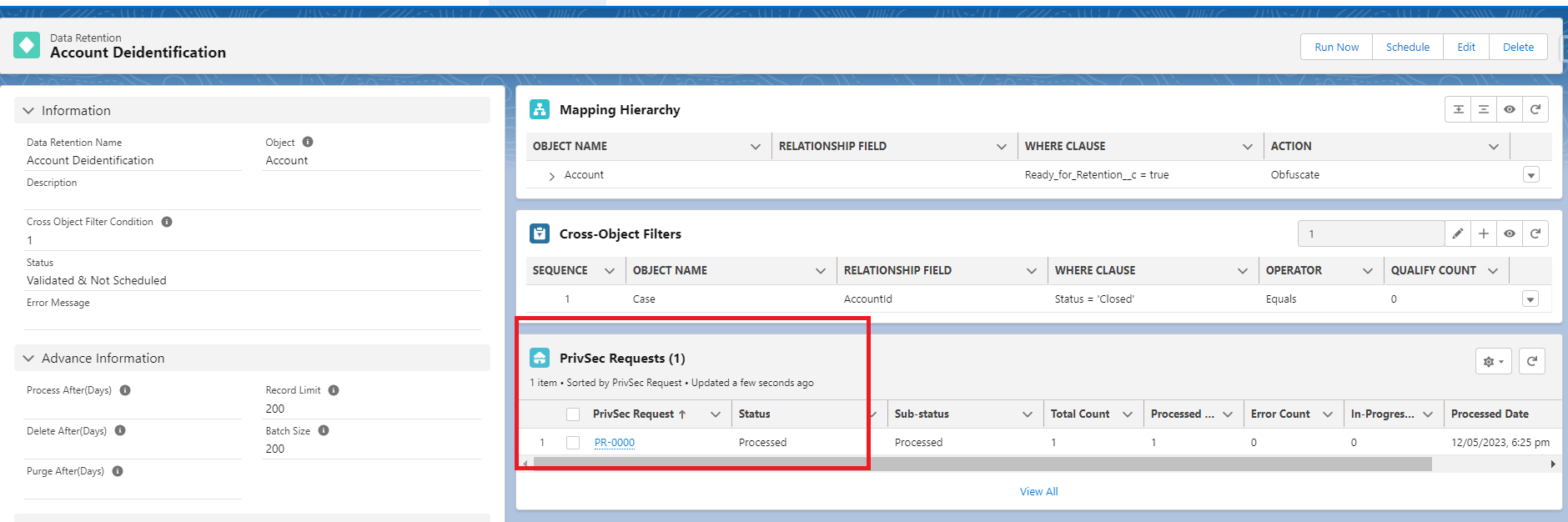Image resolution: width=1568 pixels, height=522 pixels.
Task: Open the PR-0000 request link
Action: pos(615,443)
